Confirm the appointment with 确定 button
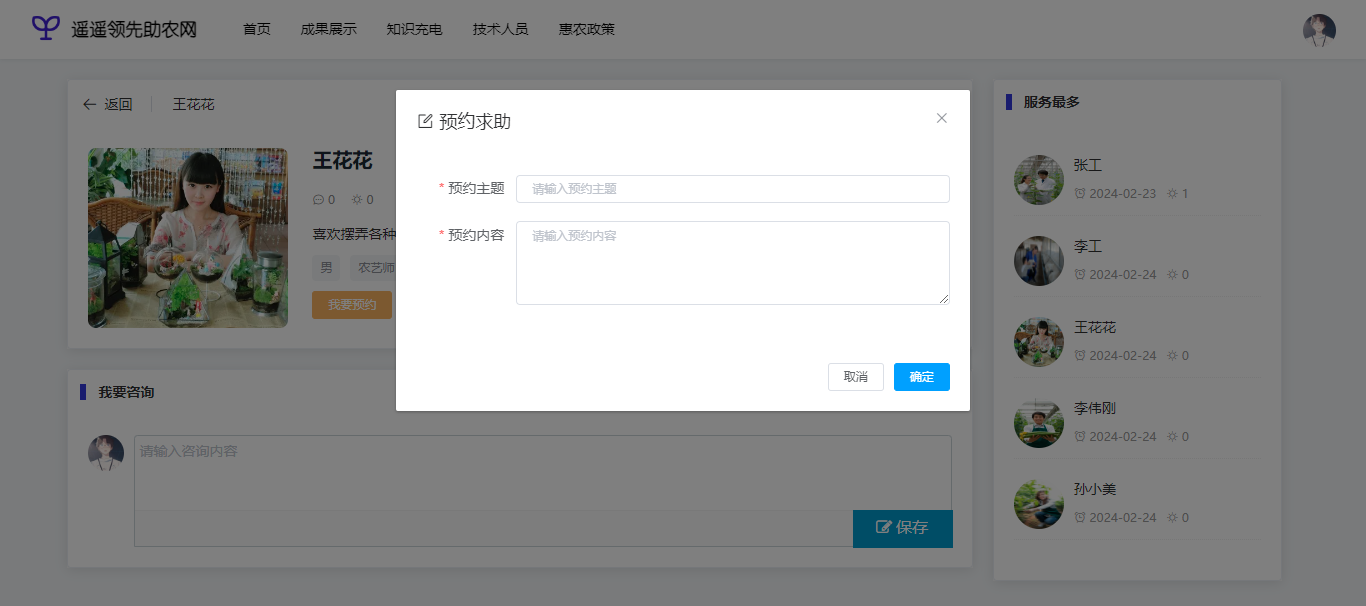The height and width of the screenshot is (606, 1366). coord(922,377)
